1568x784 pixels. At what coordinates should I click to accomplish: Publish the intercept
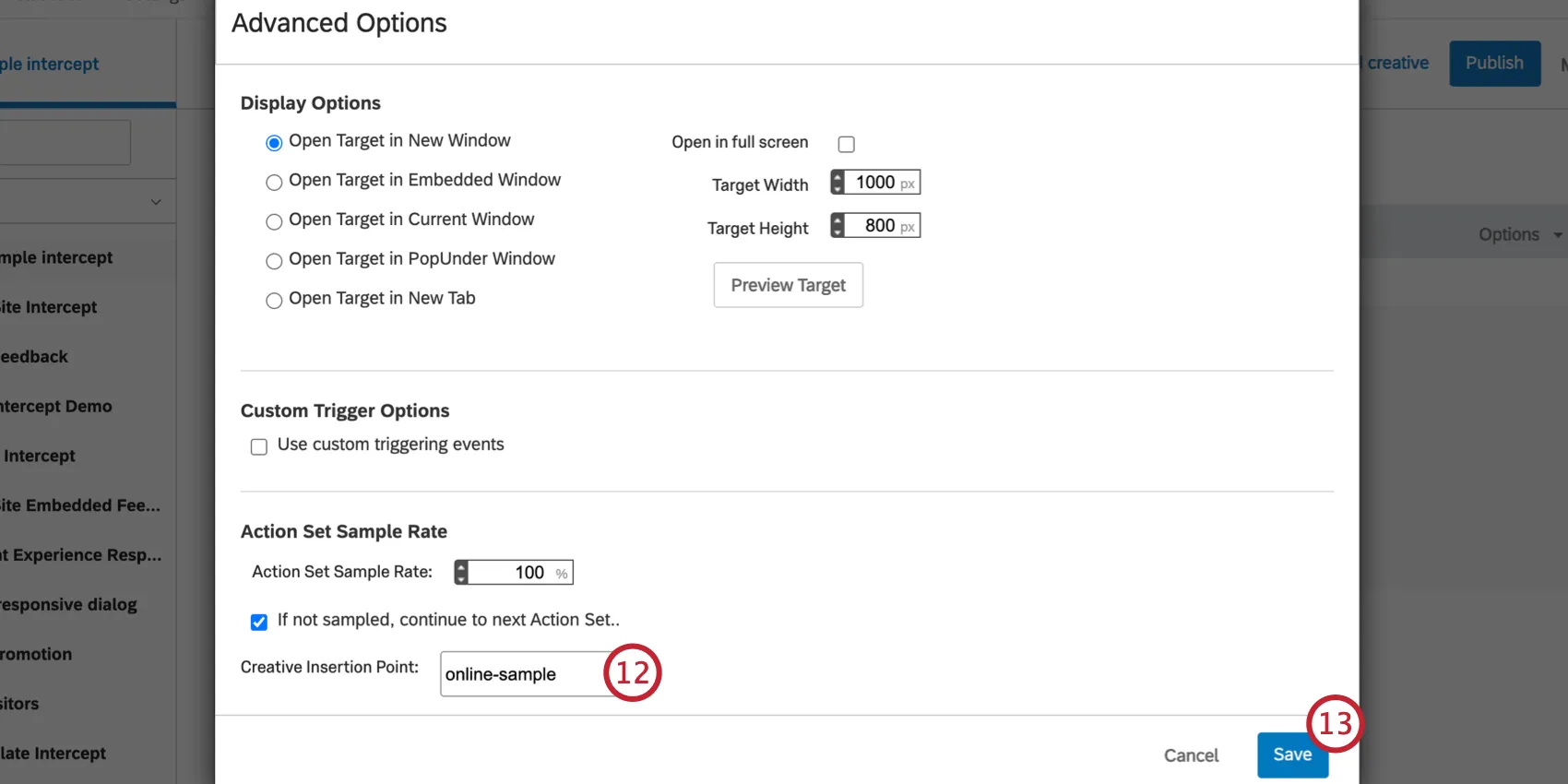[1494, 63]
